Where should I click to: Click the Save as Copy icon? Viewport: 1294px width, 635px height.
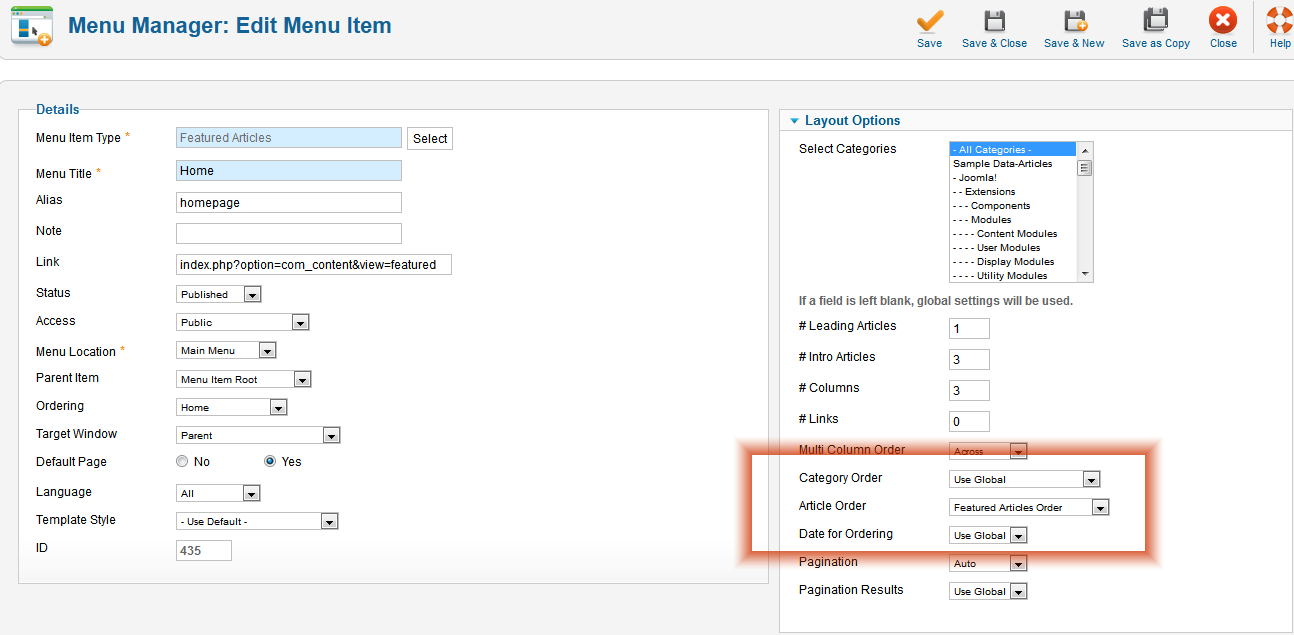1156,21
